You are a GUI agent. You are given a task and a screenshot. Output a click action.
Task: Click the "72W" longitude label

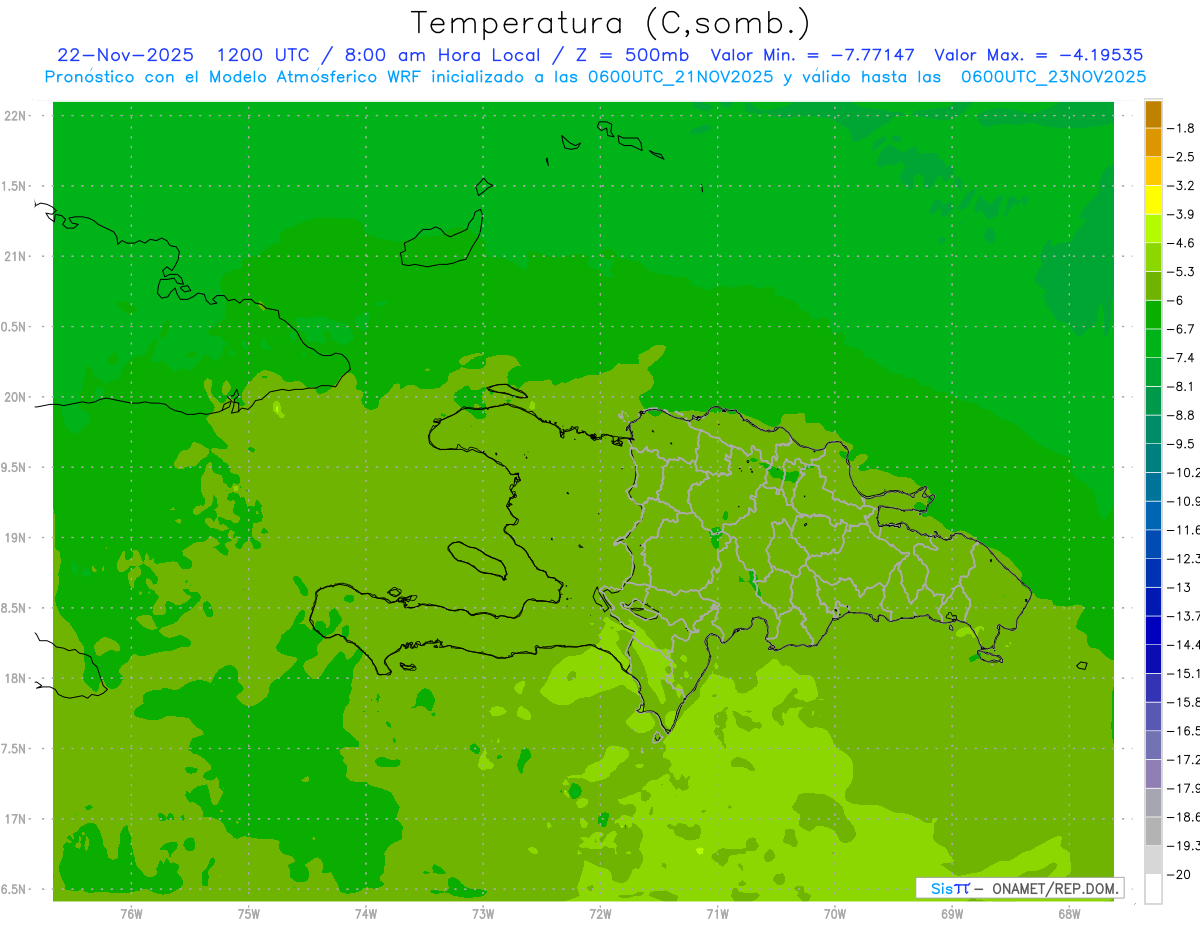(600, 913)
